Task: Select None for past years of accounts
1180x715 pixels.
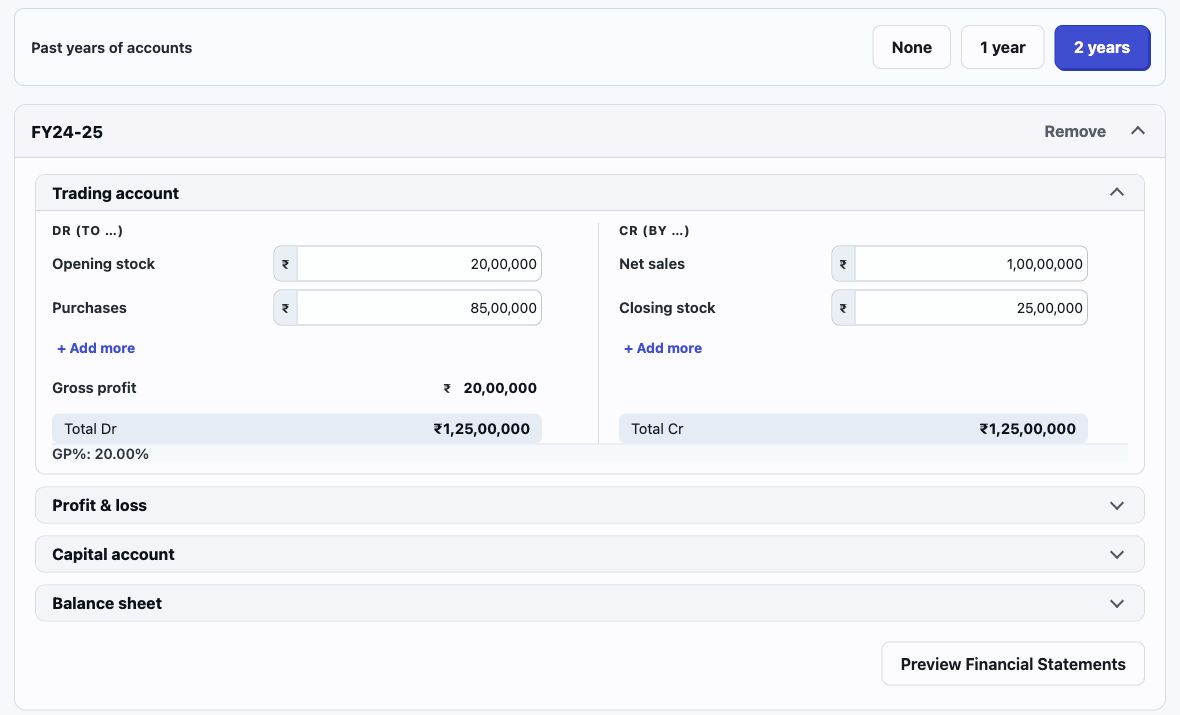Action: click(911, 47)
